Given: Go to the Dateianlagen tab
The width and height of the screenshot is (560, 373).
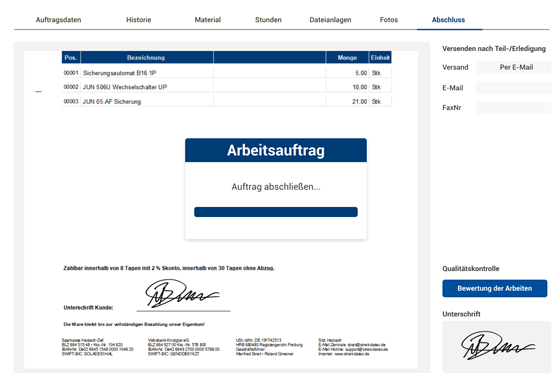Looking at the screenshot, I should pos(330,20).
